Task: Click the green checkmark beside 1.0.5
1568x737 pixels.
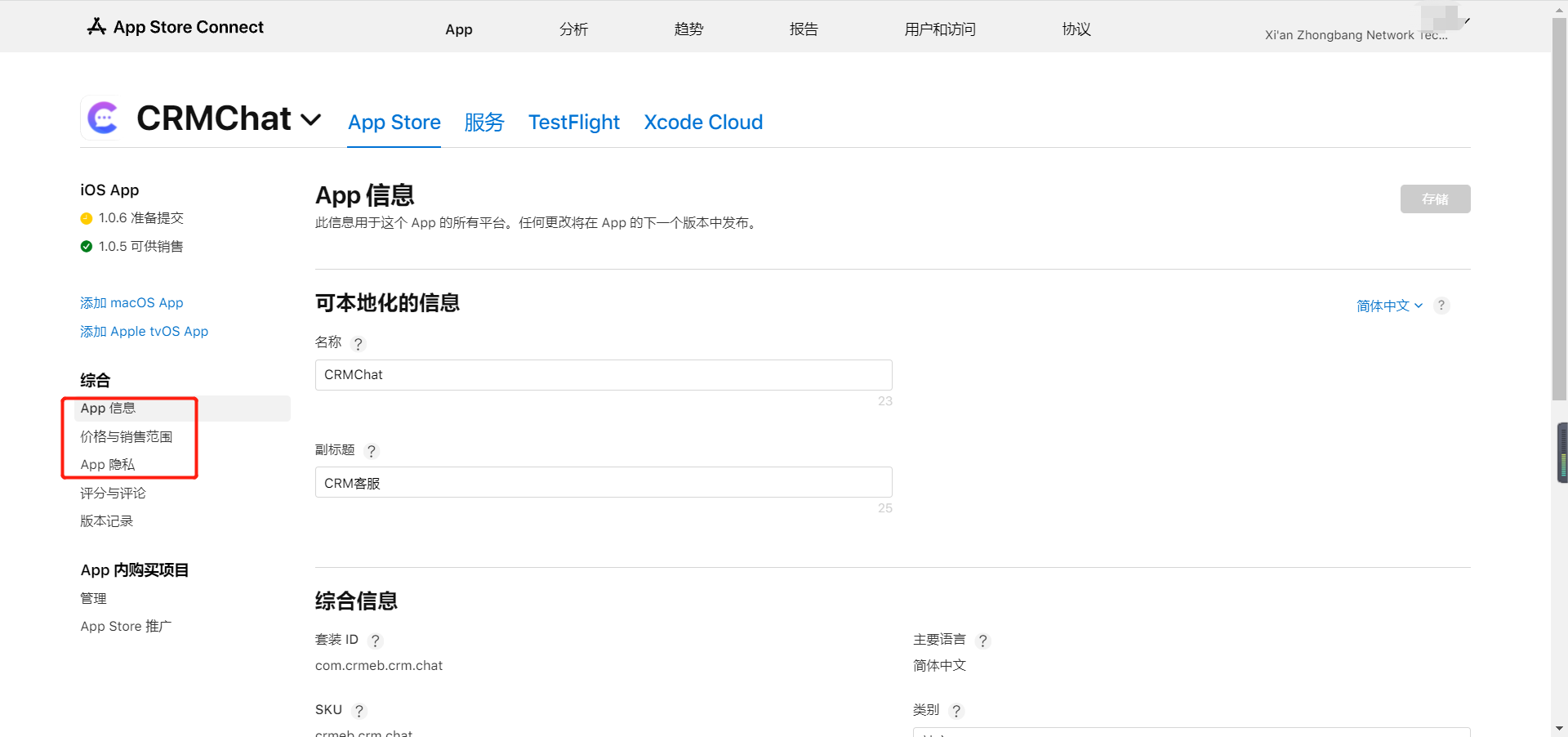Action: tap(87, 246)
